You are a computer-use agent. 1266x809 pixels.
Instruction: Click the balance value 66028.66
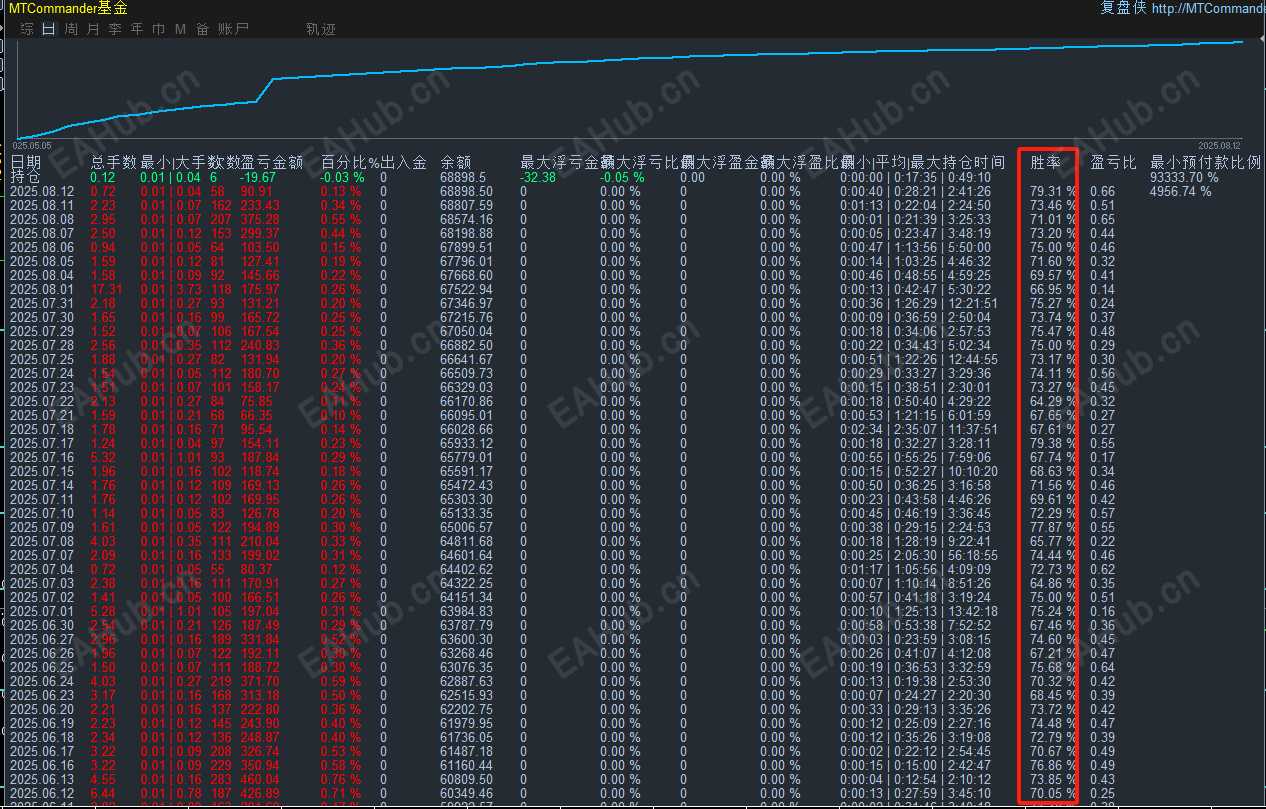466,429
